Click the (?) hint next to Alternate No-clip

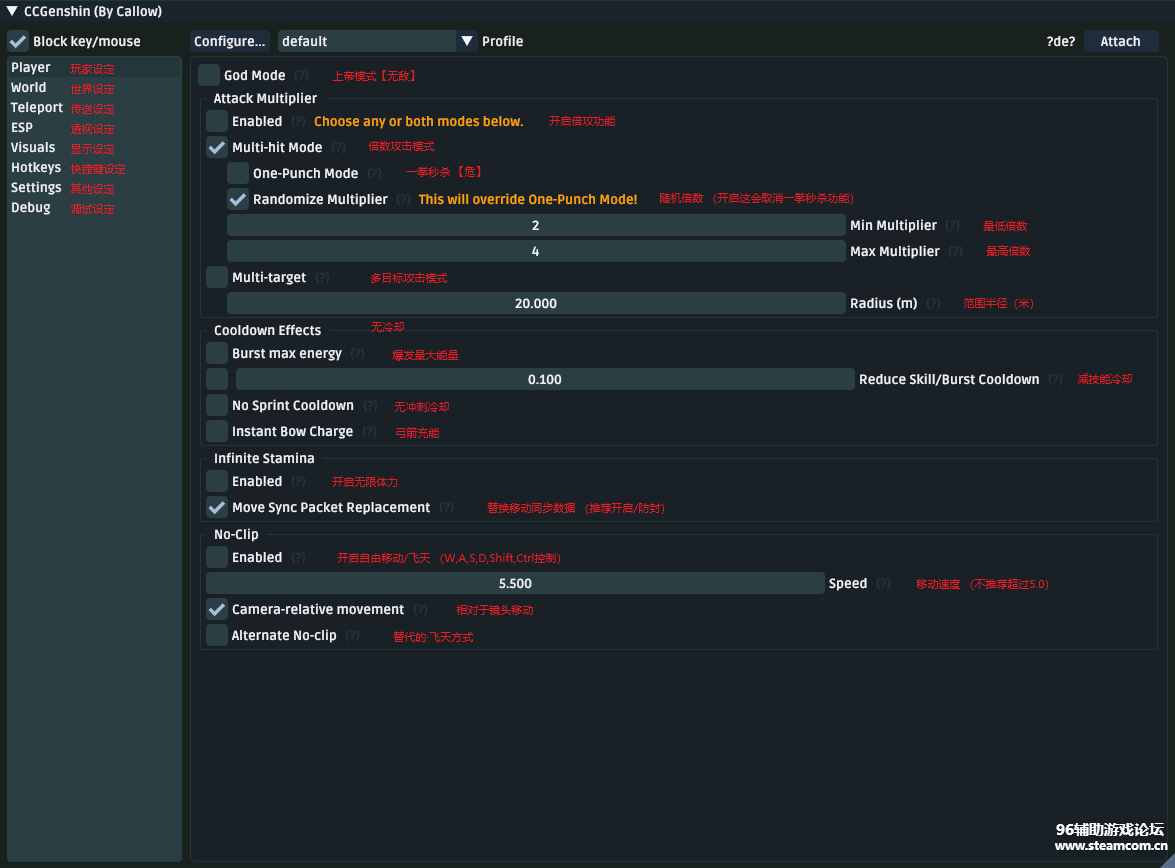(x=352, y=636)
